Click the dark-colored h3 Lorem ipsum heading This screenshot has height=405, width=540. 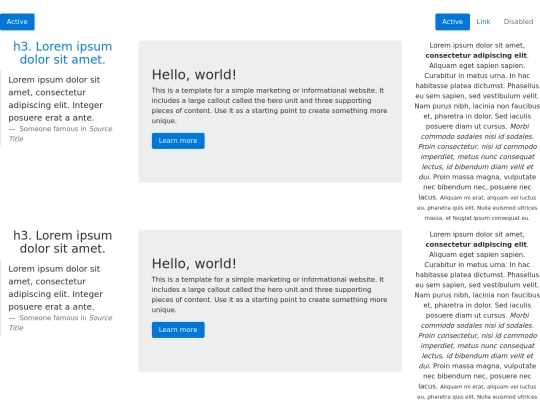pyautogui.click(x=62, y=242)
